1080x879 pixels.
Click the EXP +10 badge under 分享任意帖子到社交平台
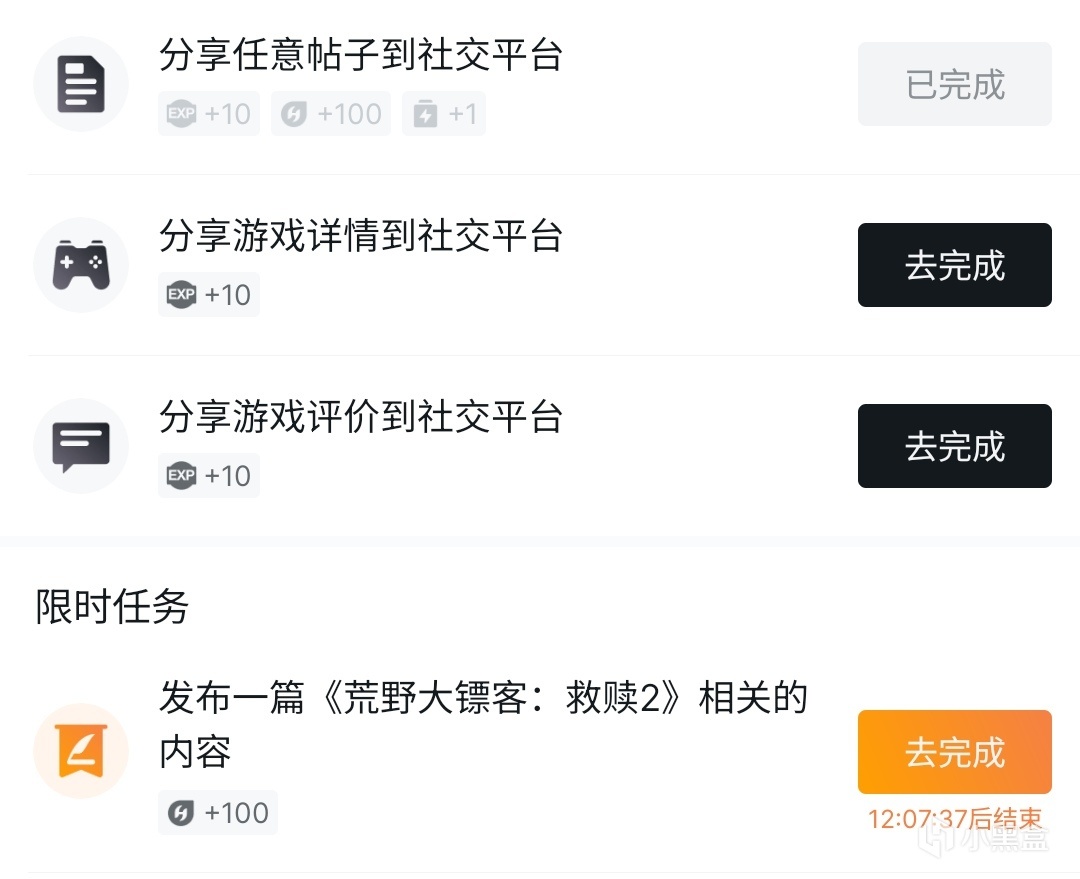[209, 114]
